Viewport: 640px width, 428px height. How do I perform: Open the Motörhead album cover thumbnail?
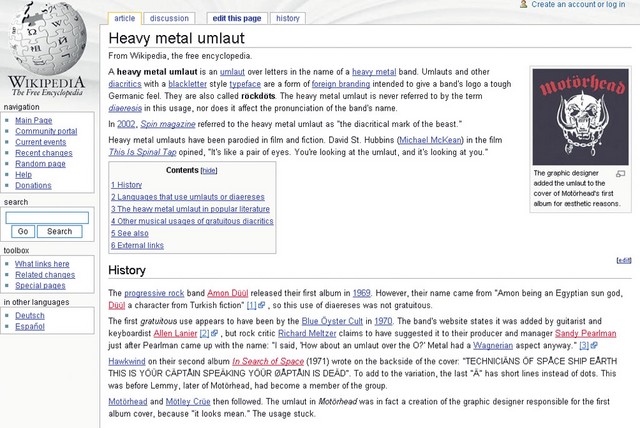pyautogui.click(x=580, y=117)
